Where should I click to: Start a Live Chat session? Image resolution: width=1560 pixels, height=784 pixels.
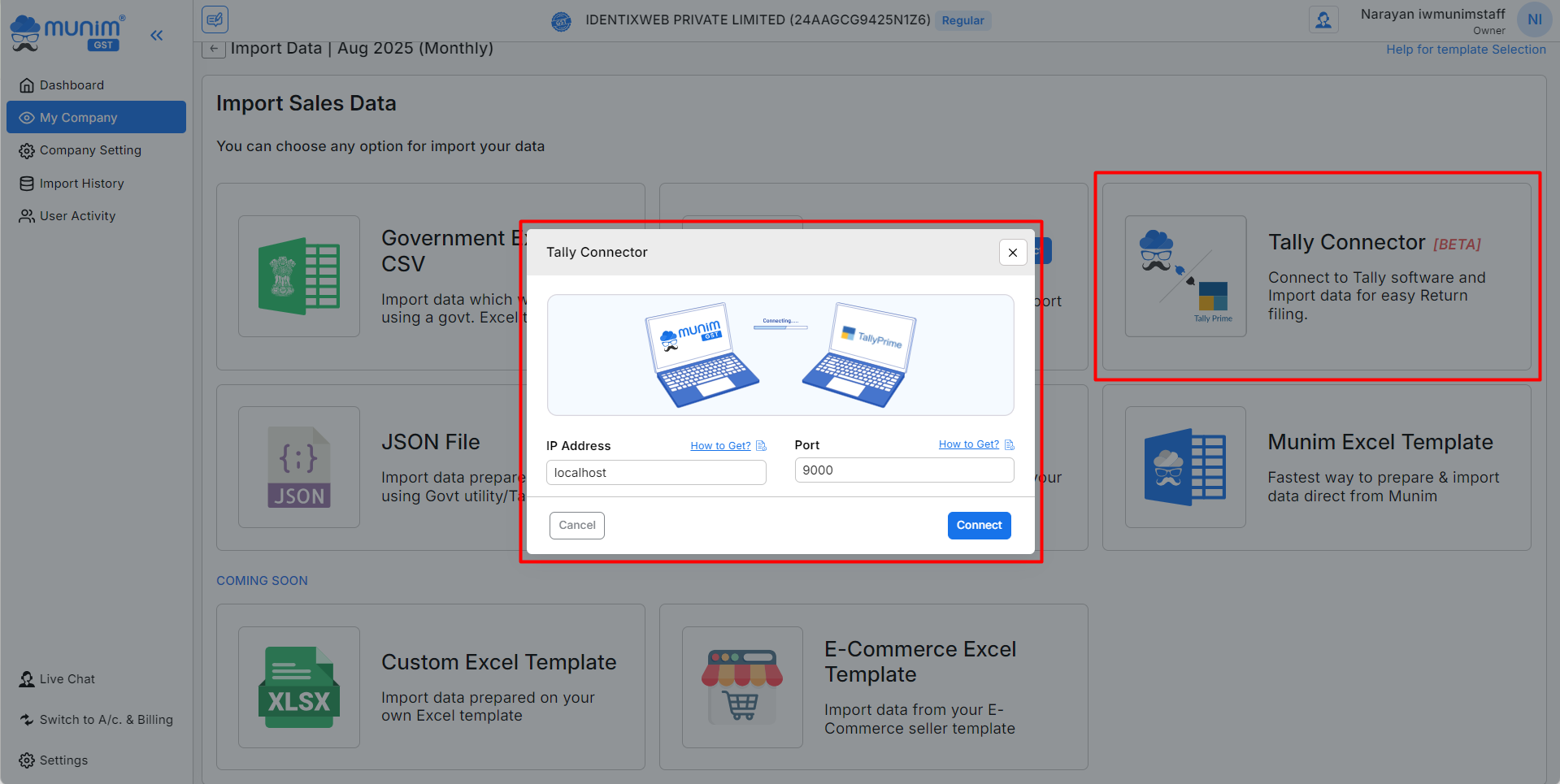pos(67,679)
